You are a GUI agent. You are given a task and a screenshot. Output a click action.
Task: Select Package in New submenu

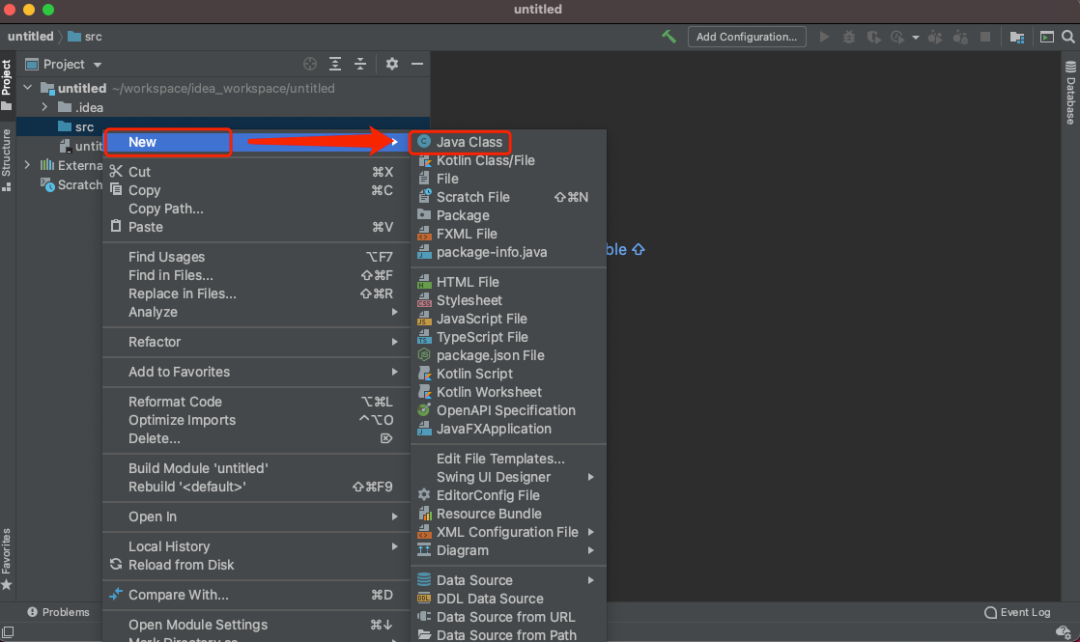(x=508, y=216)
